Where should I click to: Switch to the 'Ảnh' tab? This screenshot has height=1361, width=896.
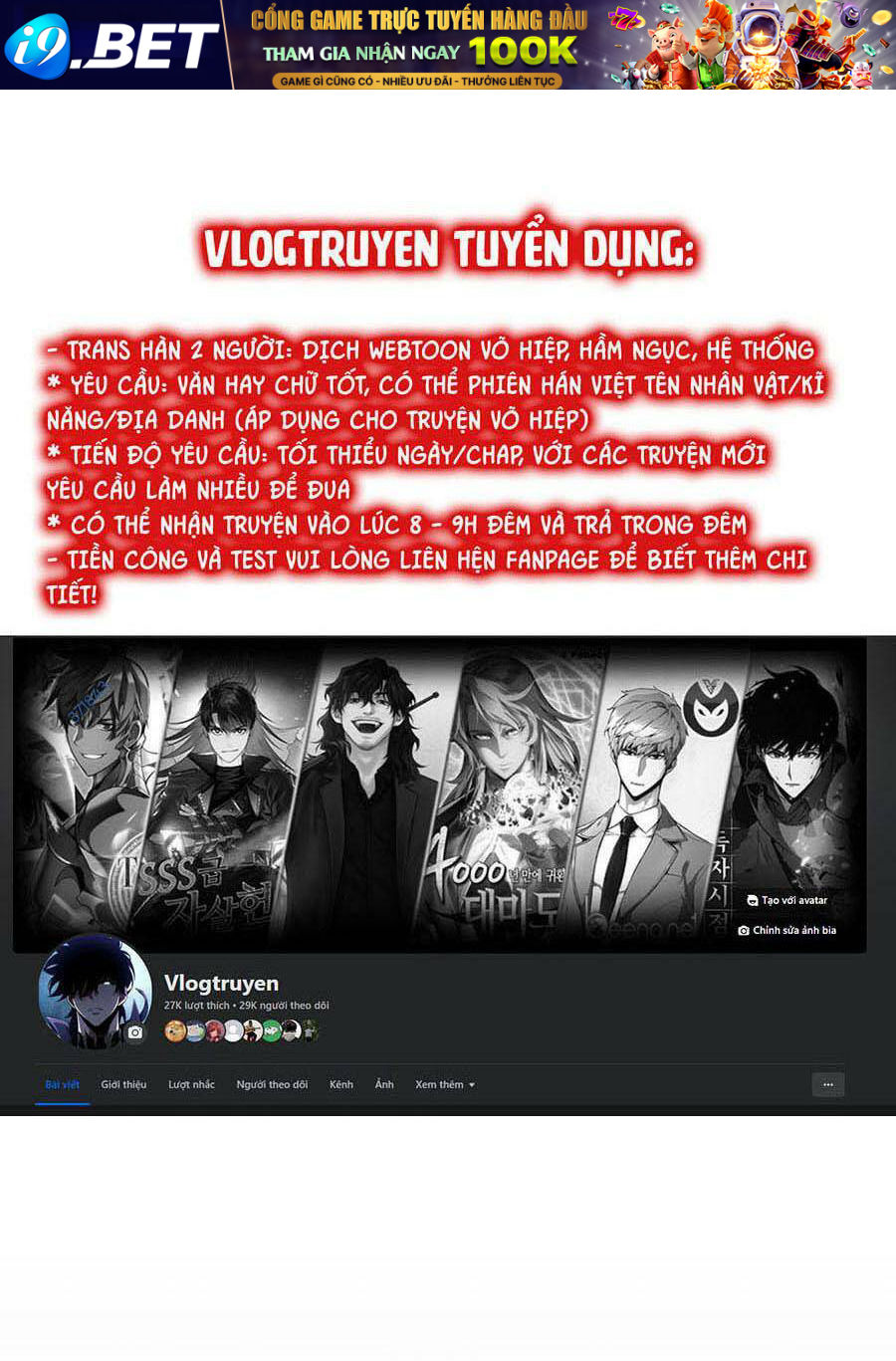pos(384,1084)
